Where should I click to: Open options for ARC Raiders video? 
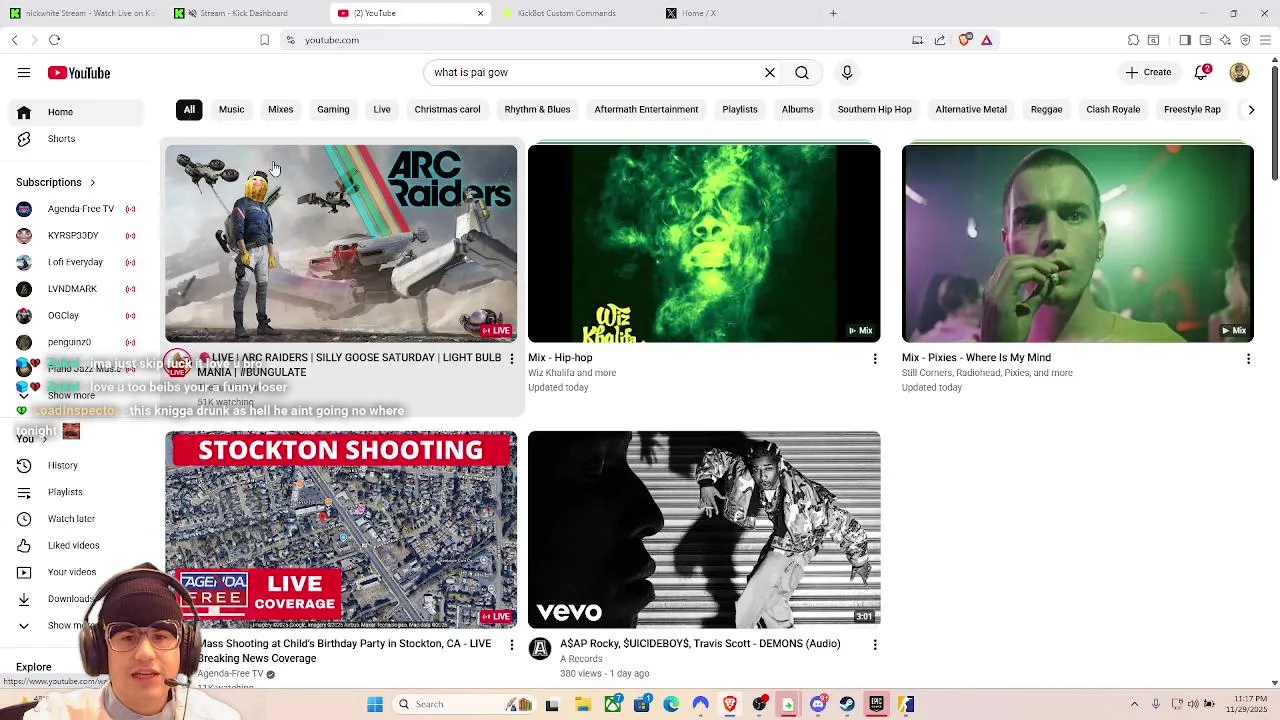(x=512, y=359)
